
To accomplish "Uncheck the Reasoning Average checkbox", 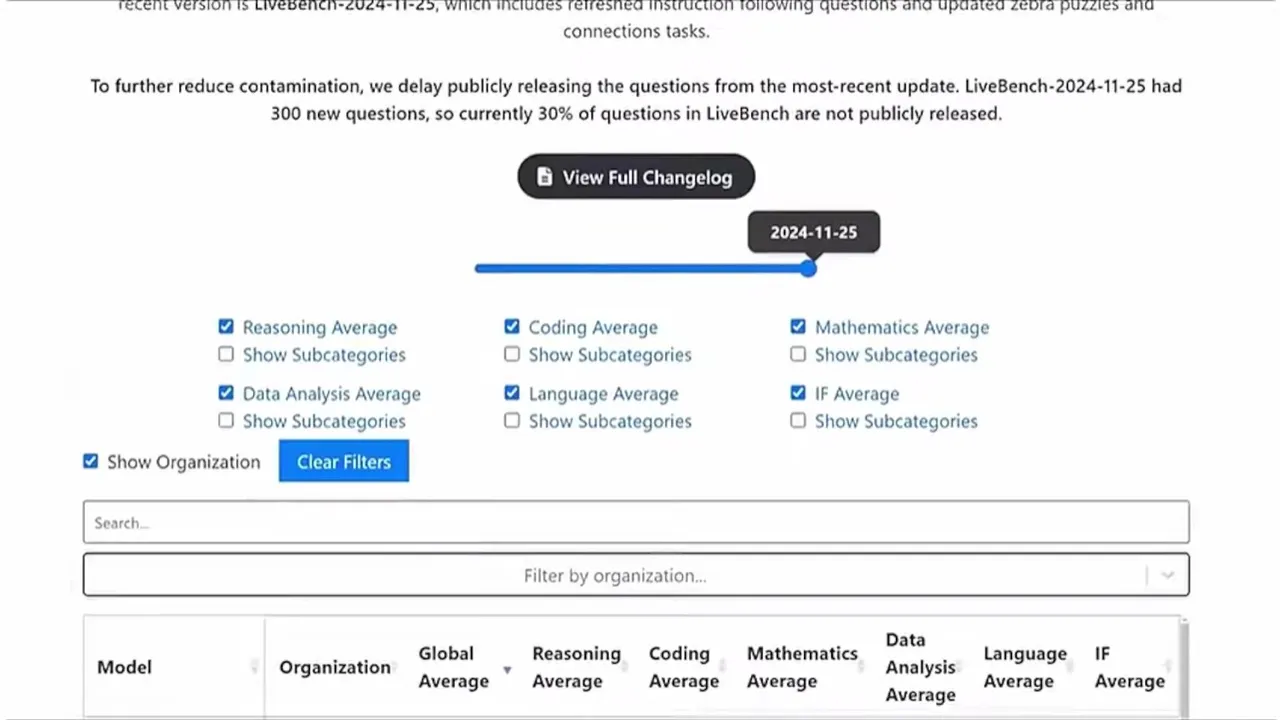I will pos(226,327).
